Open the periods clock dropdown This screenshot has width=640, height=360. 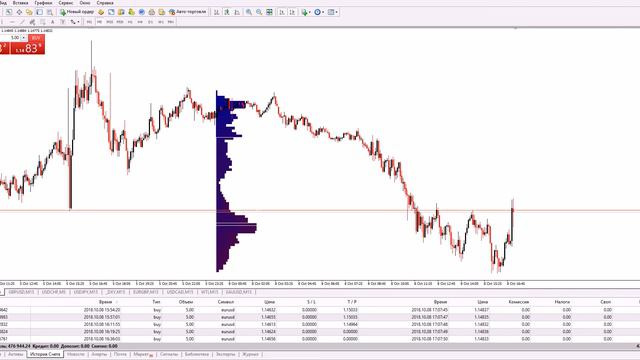(x=320, y=12)
